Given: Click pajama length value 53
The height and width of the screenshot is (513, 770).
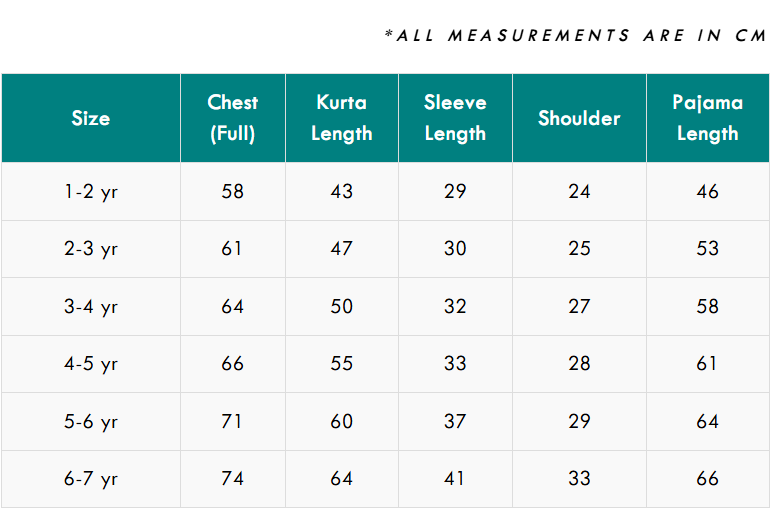Looking at the screenshot, I should (707, 248).
